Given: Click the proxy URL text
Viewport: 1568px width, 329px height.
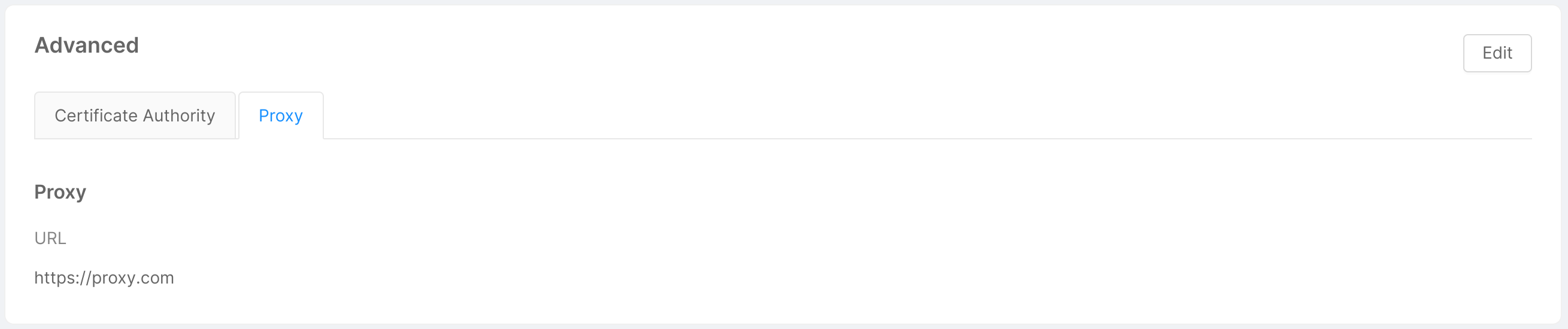Looking at the screenshot, I should 104,278.
